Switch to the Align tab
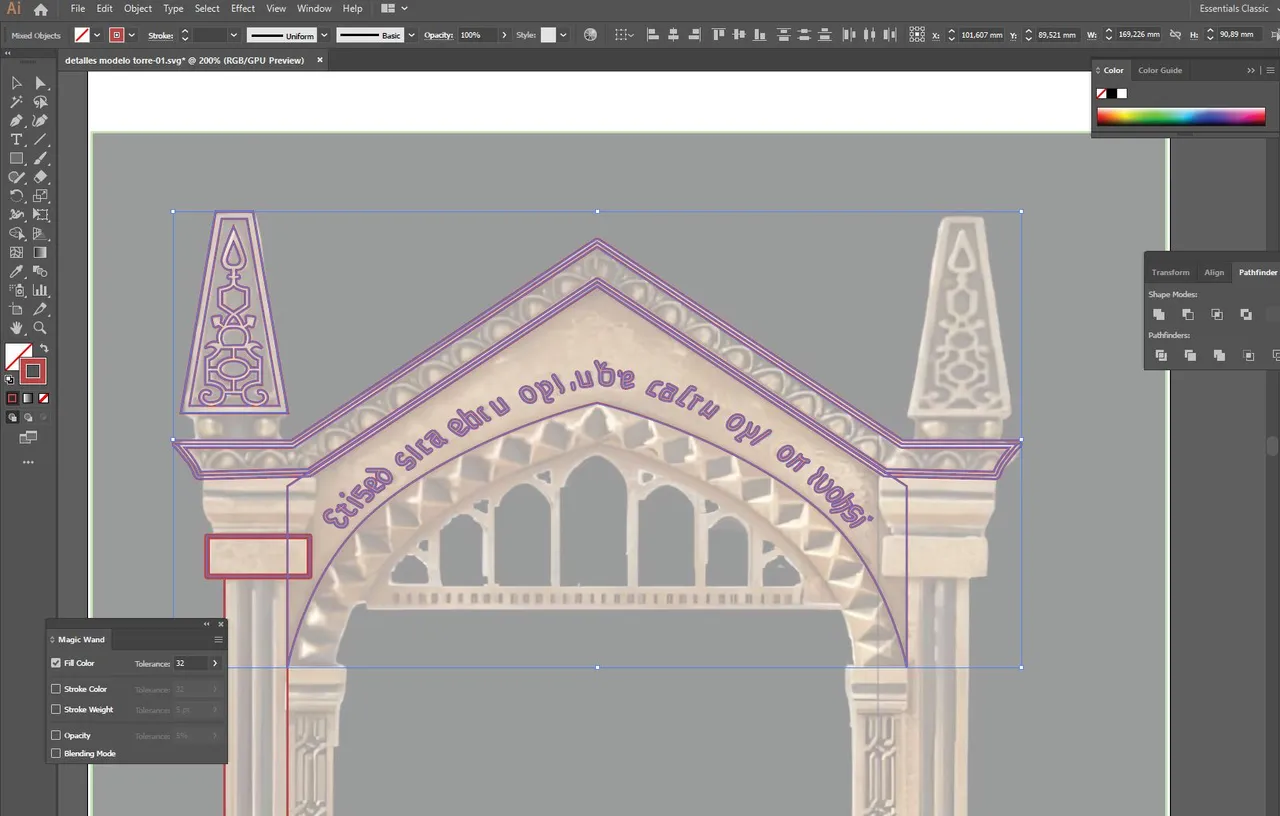 pos(1214,272)
